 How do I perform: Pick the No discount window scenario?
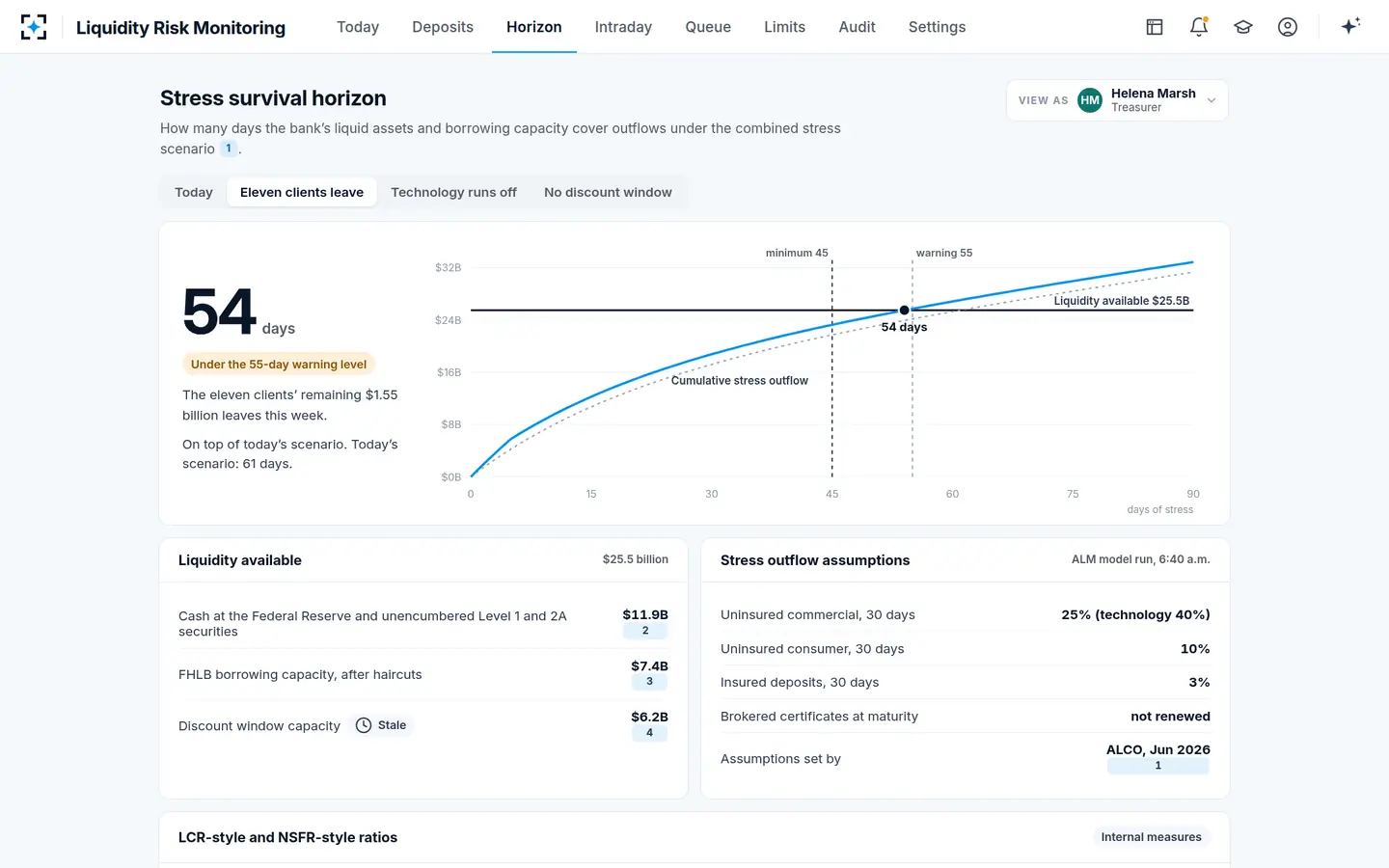click(x=608, y=192)
